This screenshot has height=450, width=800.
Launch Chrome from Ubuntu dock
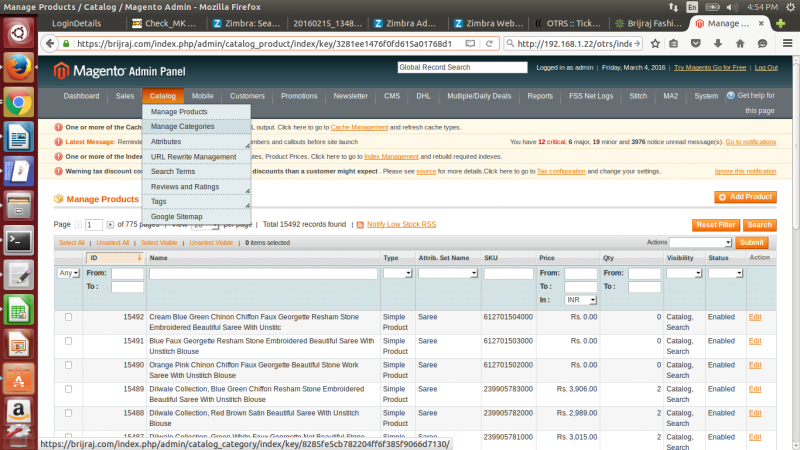point(18,103)
